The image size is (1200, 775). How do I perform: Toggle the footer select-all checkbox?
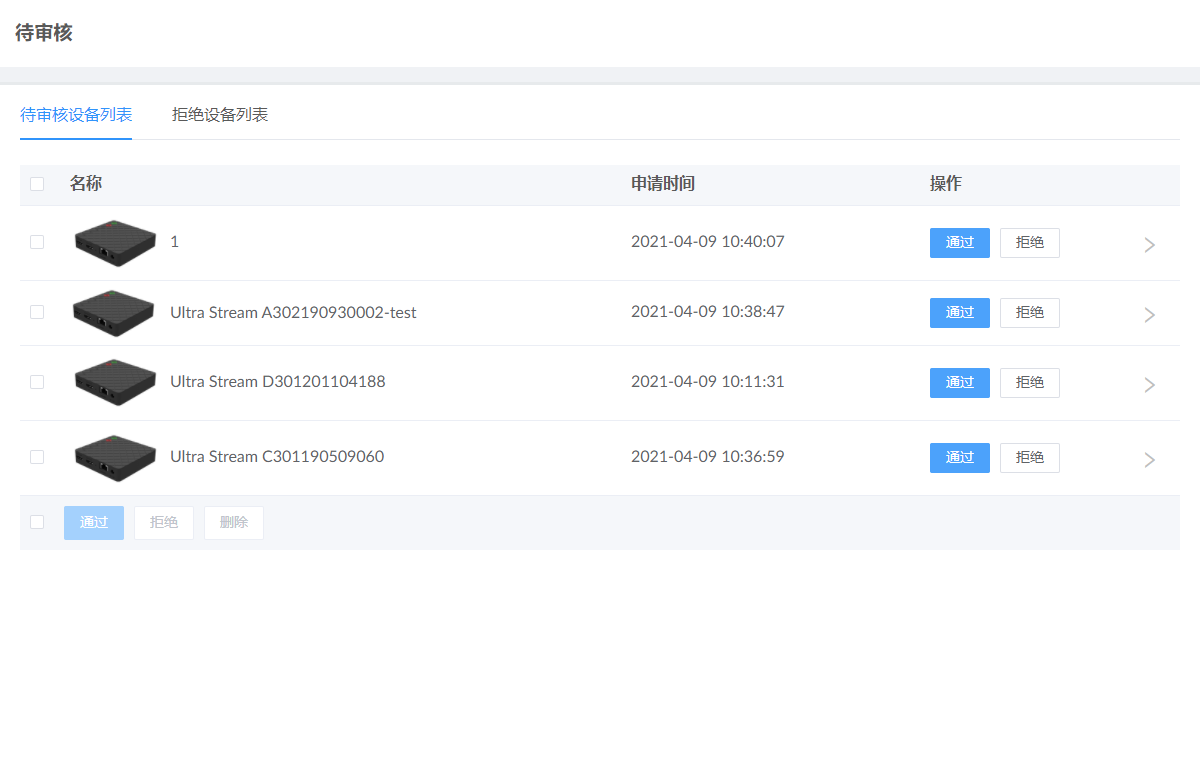pyautogui.click(x=37, y=522)
